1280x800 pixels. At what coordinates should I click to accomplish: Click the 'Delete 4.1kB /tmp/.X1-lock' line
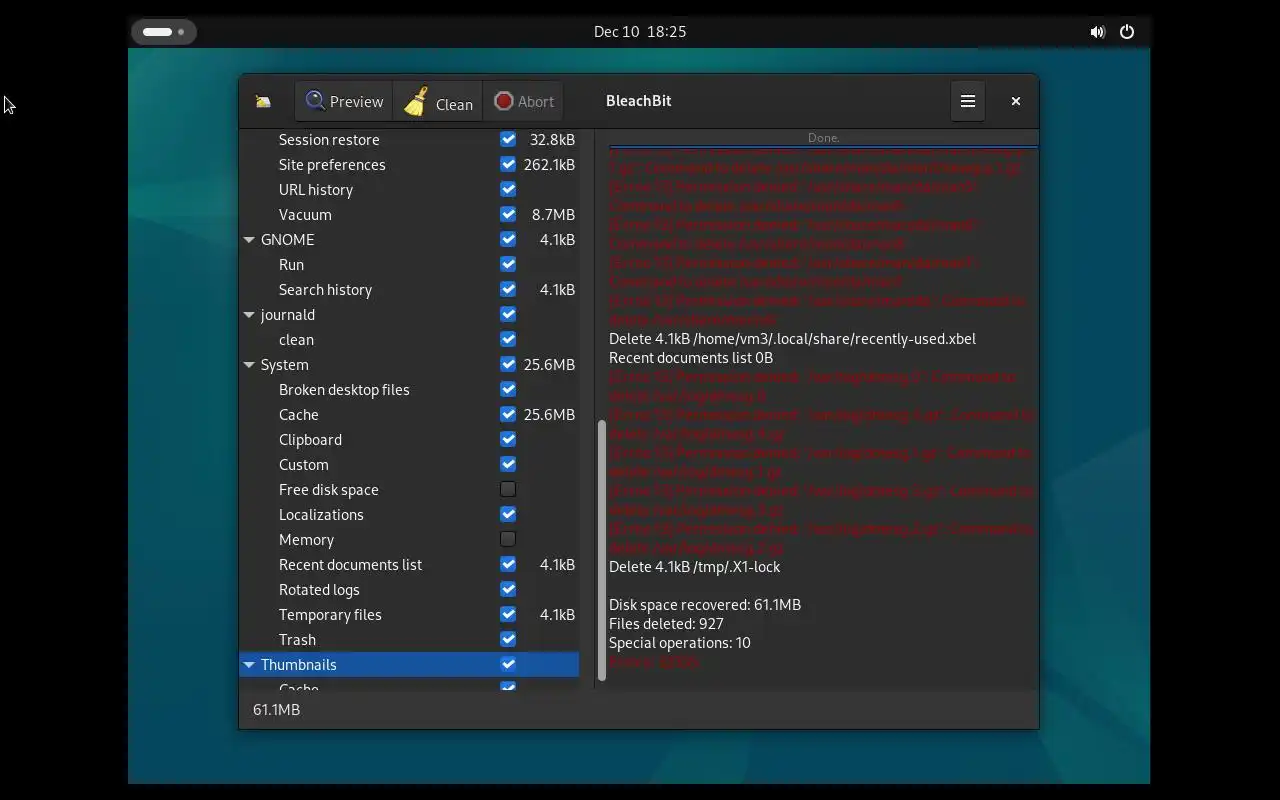[x=695, y=566]
